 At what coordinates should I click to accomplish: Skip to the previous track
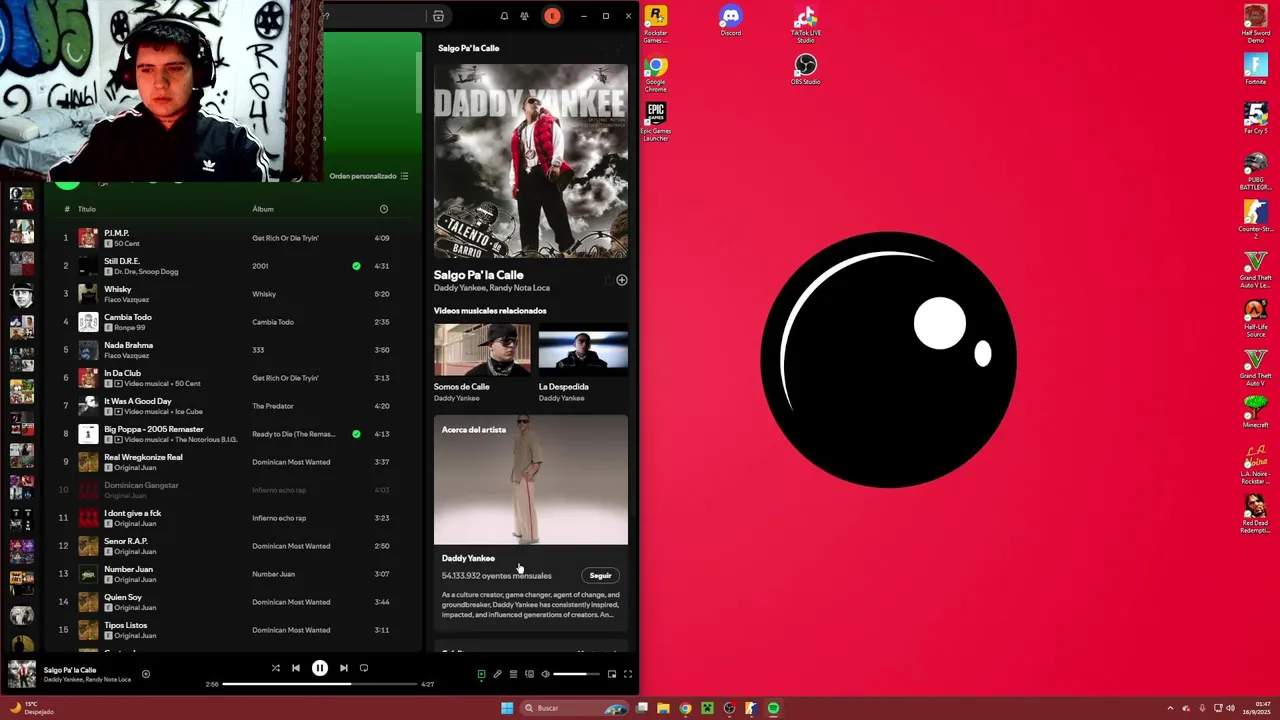(x=296, y=668)
